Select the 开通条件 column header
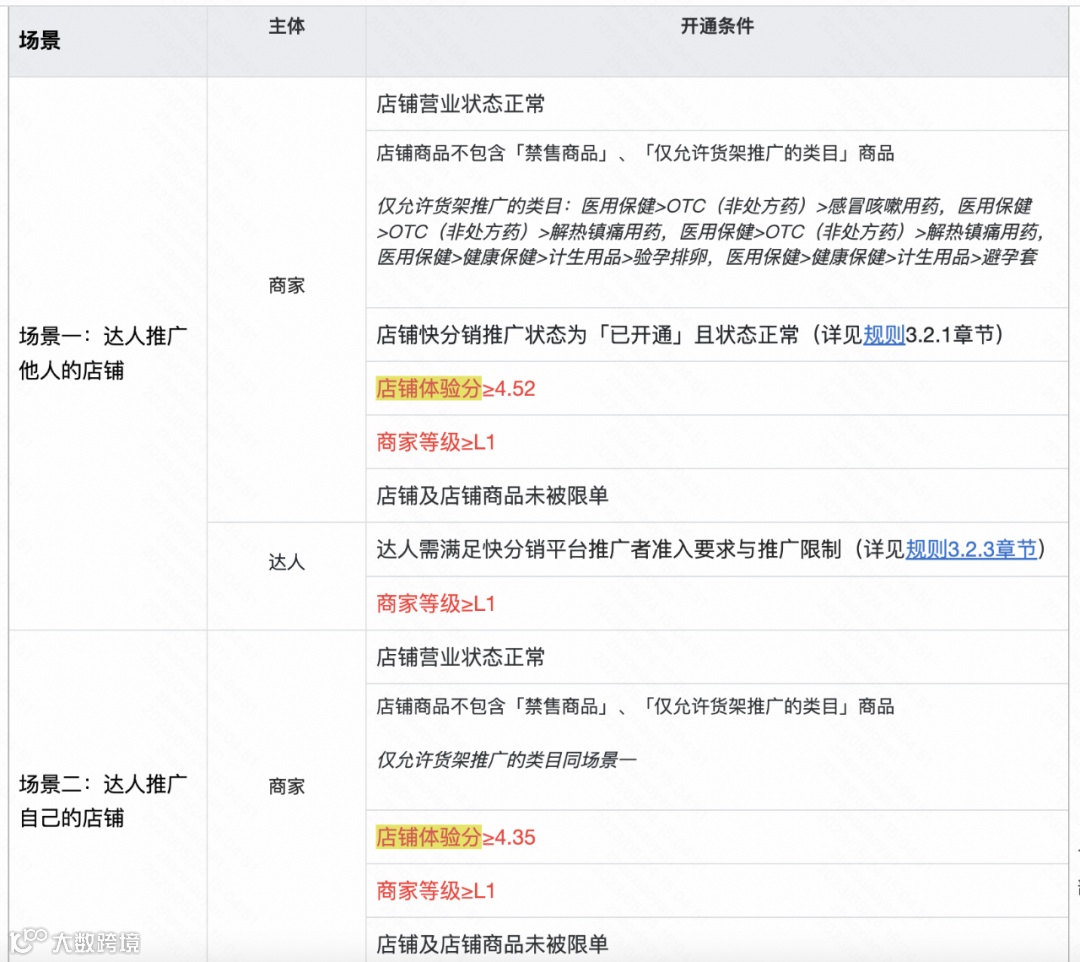This screenshot has height=962, width=1080. tap(716, 26)
